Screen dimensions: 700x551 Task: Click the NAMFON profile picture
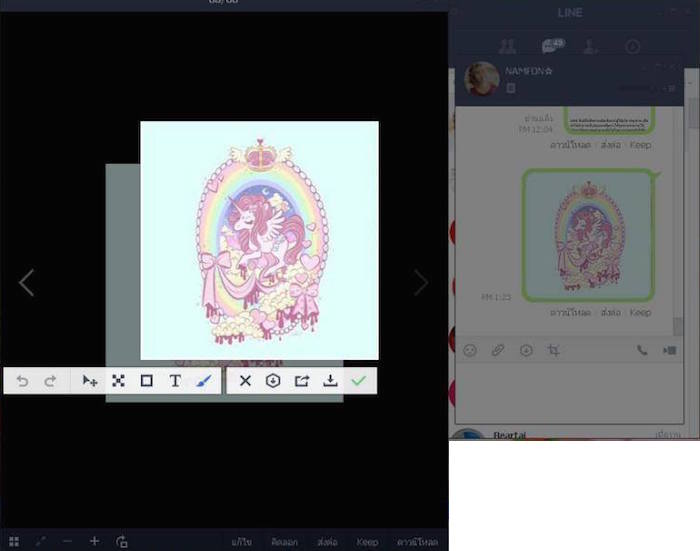[482, 79]
